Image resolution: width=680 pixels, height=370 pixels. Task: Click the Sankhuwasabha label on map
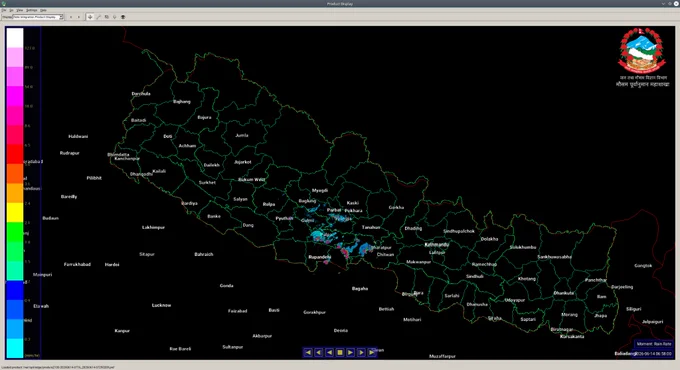point(554,257)
